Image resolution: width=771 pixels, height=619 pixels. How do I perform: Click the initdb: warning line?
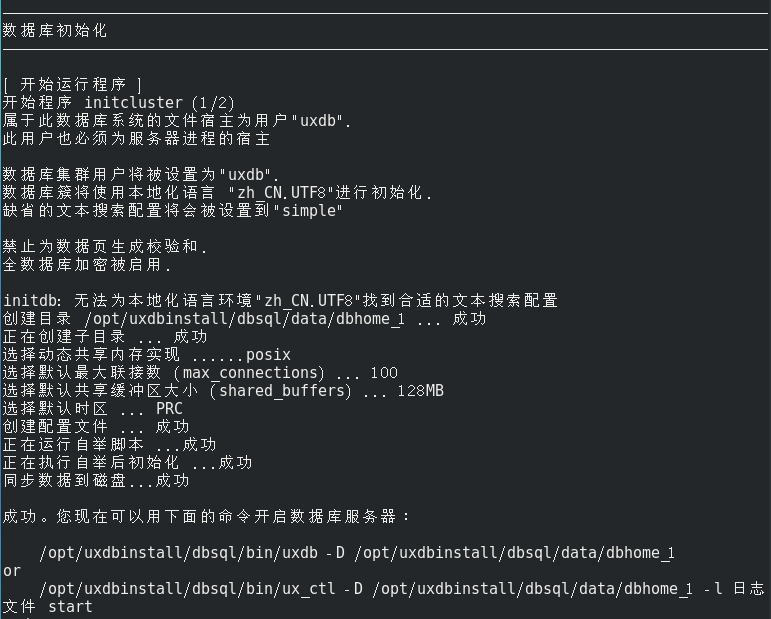click(x=280, y=300)
